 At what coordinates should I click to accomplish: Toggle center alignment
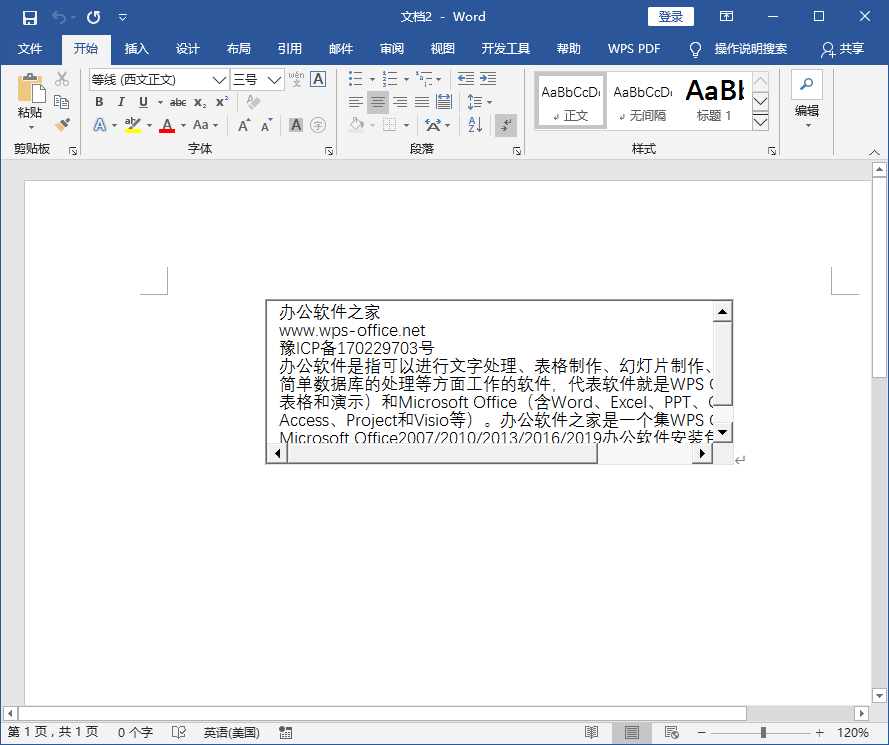[x=378, y=102]
